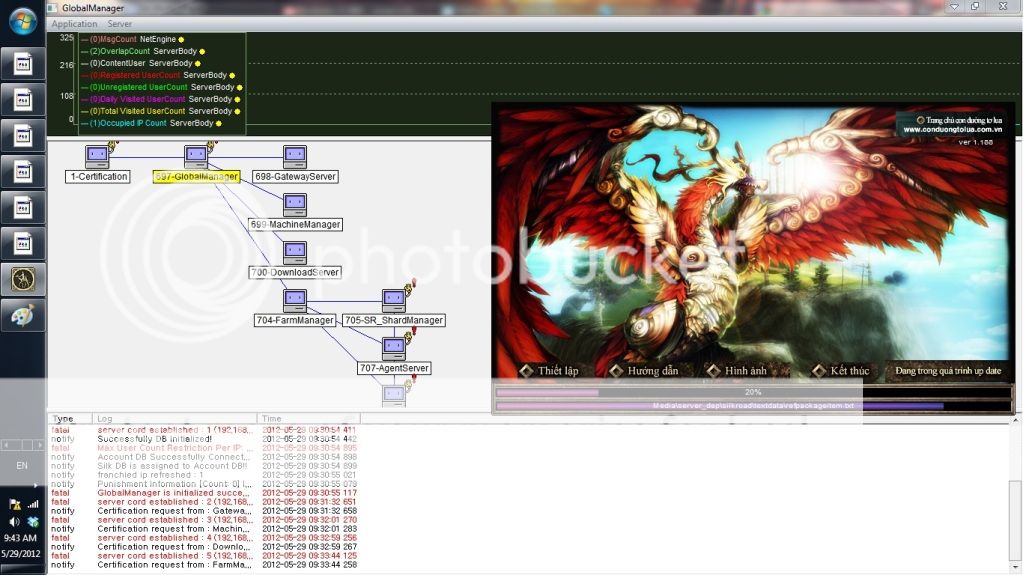Click the 698-GatewayServer computer icon
The image size is (1023, 575).
click(x=294, y=156)
